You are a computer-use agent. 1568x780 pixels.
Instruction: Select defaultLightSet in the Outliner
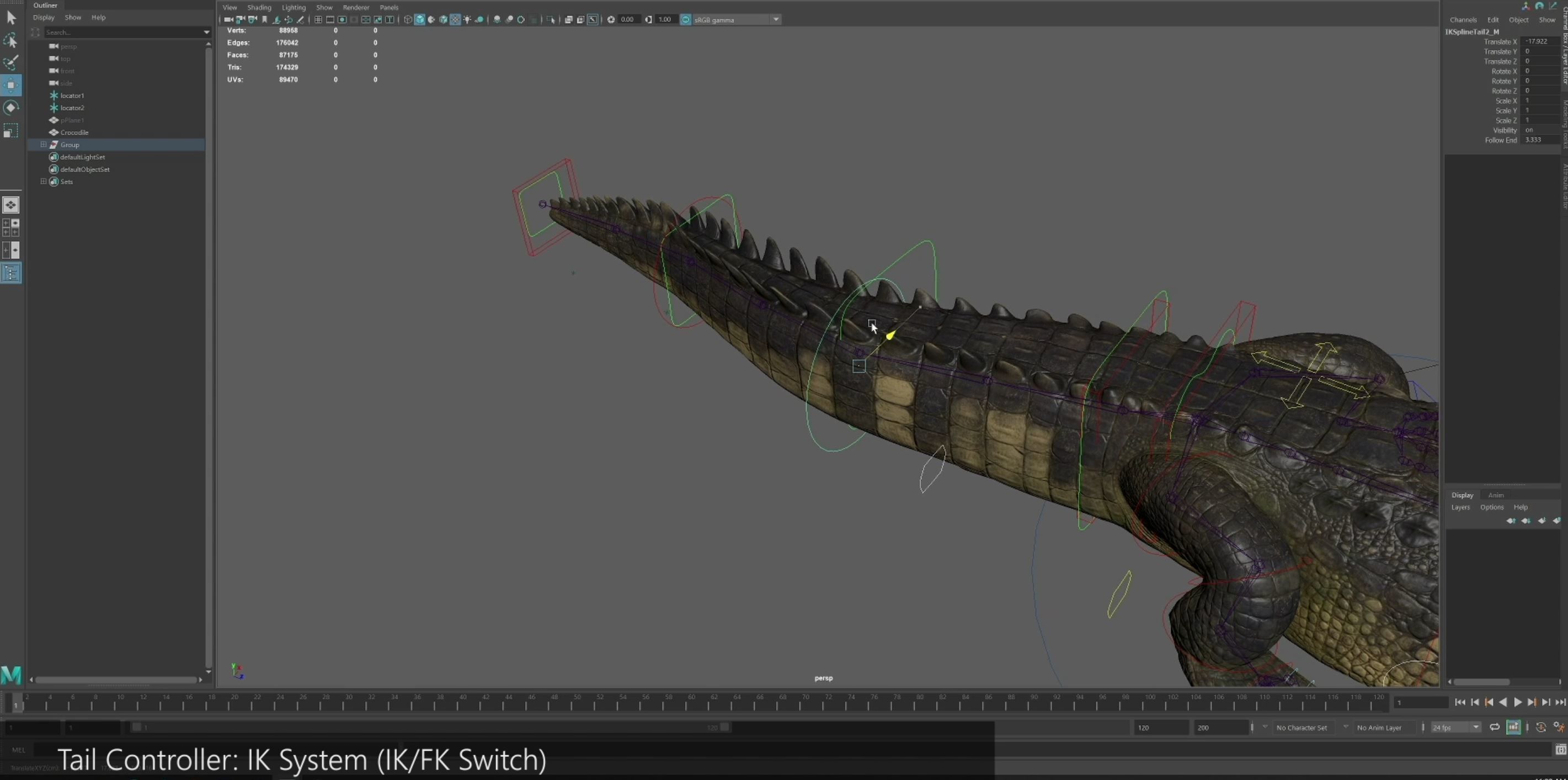(x=82, y=157)
